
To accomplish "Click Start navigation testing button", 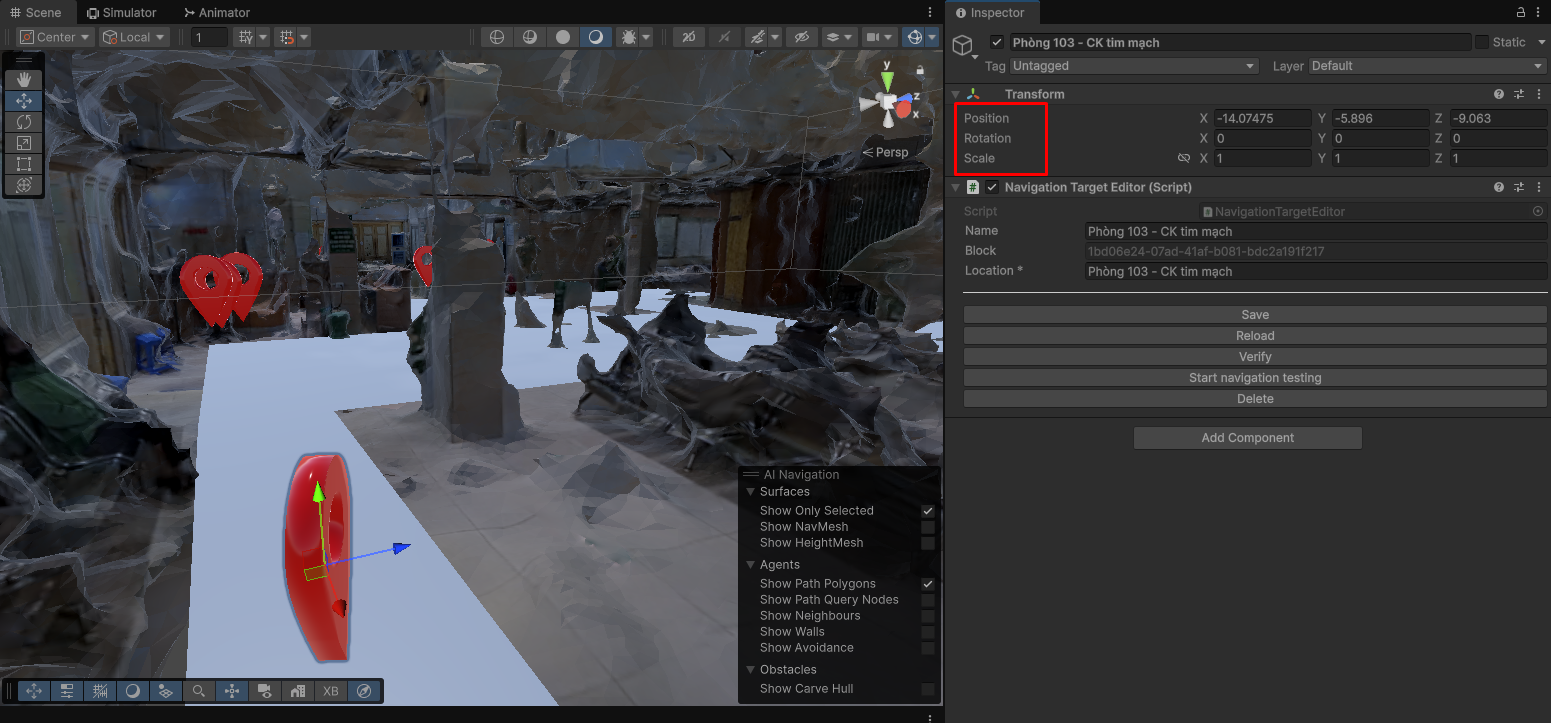I will 1254,378.
